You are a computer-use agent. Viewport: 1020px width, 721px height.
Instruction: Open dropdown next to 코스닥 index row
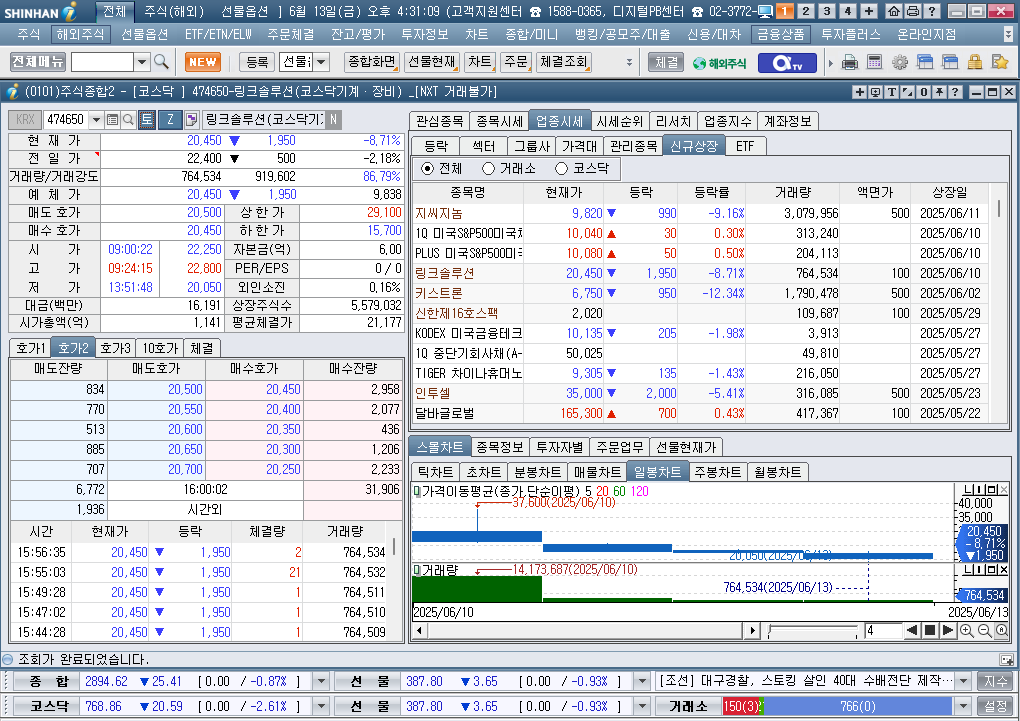tap(321, 706)
